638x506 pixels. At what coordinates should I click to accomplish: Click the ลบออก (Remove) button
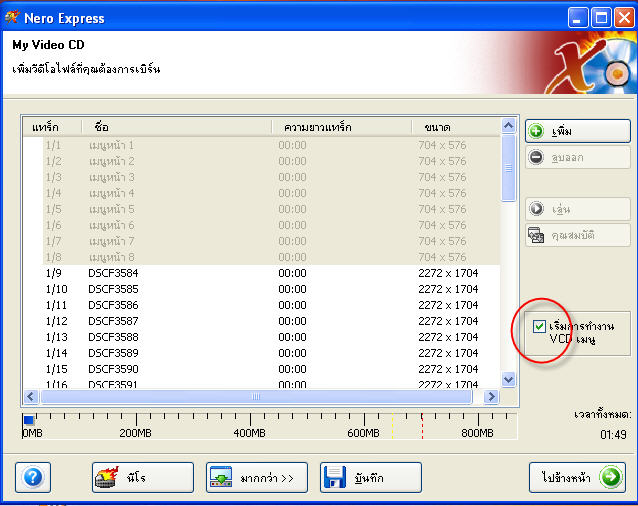pos(578,157)
